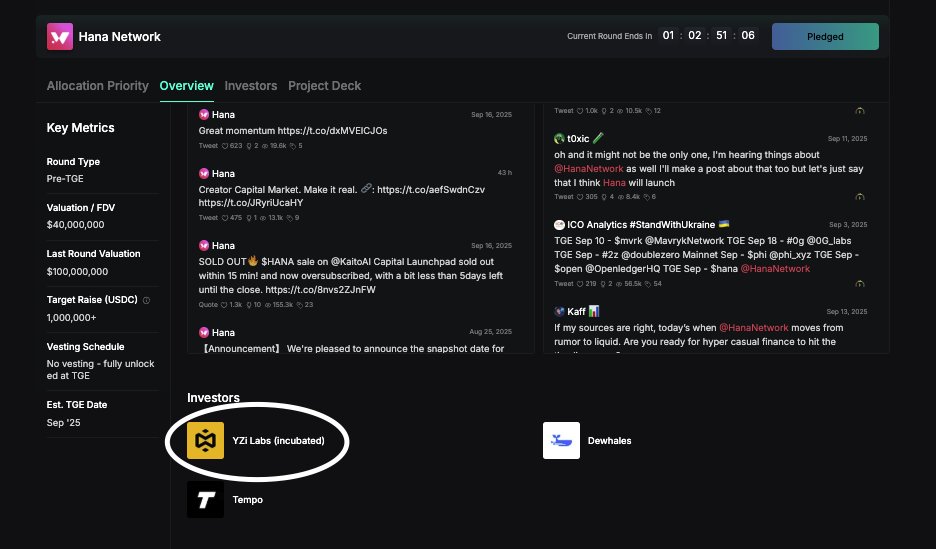Click the t0xic username

click(x=578, y=138)
